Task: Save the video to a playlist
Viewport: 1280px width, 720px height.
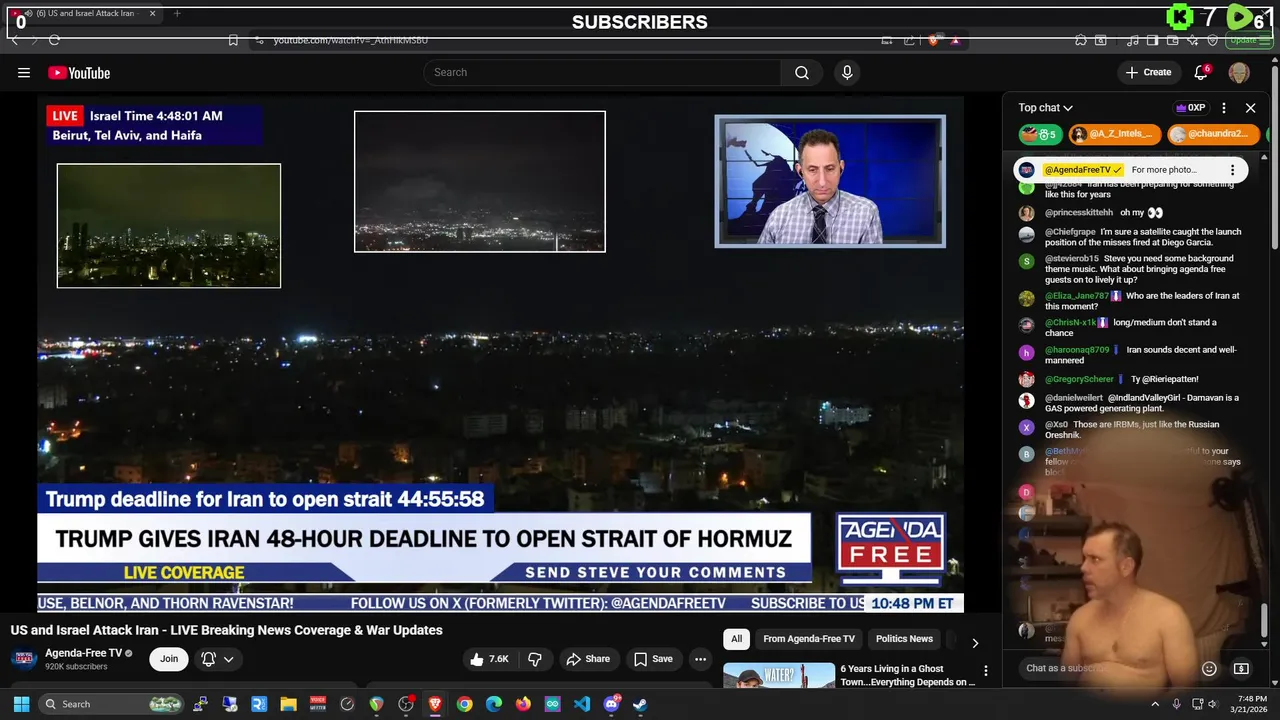Action: point(653,659)
